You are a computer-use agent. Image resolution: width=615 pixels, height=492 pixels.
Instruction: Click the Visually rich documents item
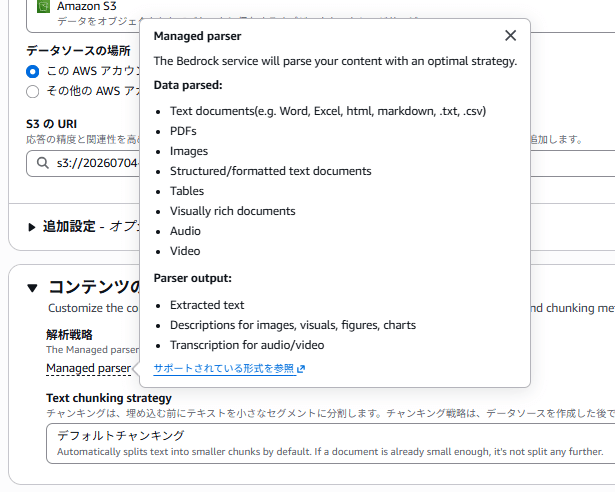pos(233,211)
